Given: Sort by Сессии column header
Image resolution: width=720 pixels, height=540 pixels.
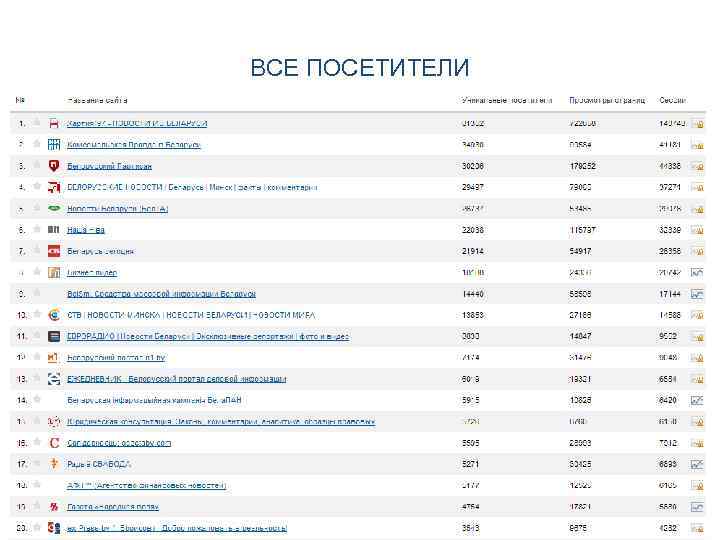Looking at the screenshot, I should (x=672, y=100).
